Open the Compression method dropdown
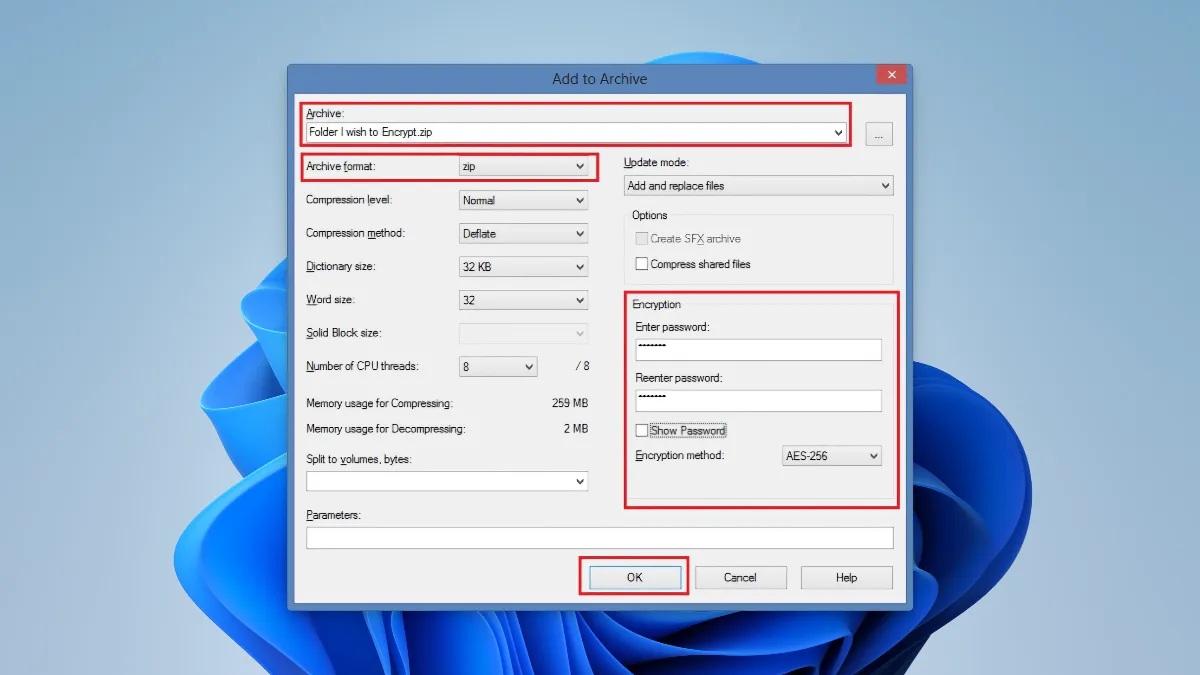The height and width of the screenshot is (675, 1200). coord(523,234)
